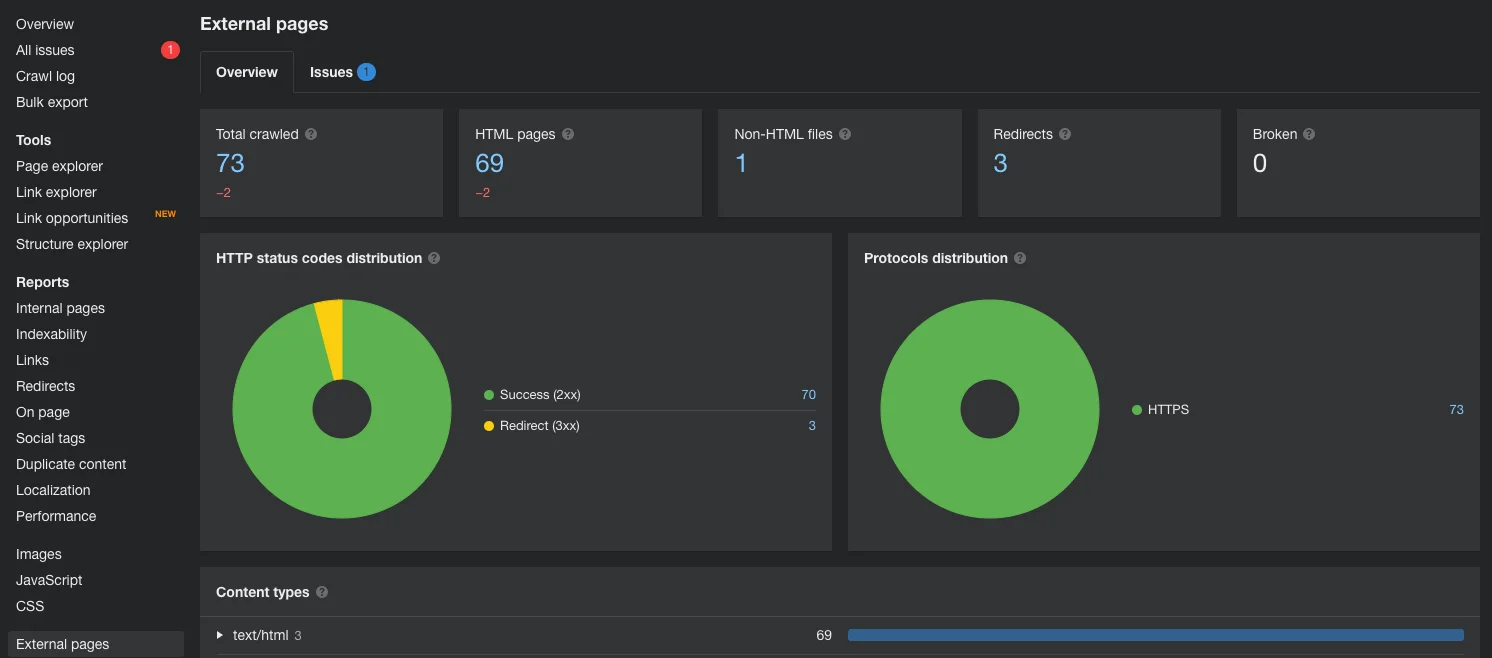The height and width of the screenshot is (658, 1492).
Task: Open the Redirects report in sidebar
Action: coord(45,386)
